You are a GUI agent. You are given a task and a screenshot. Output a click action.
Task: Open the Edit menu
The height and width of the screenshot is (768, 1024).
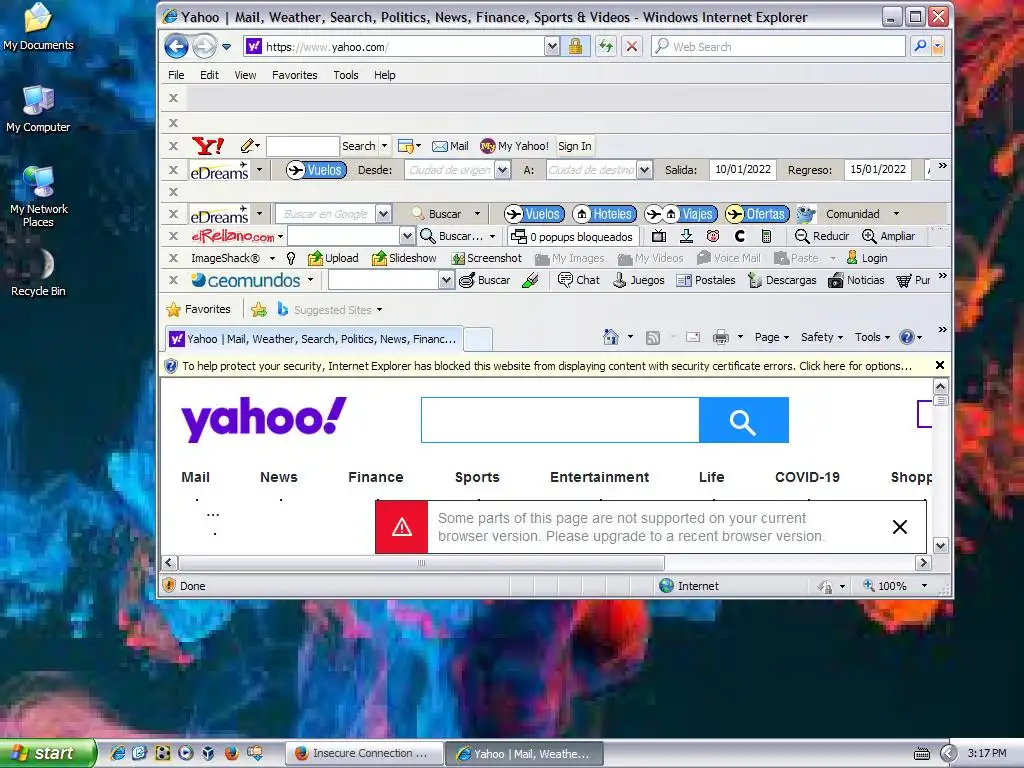(x=209, y=75)
